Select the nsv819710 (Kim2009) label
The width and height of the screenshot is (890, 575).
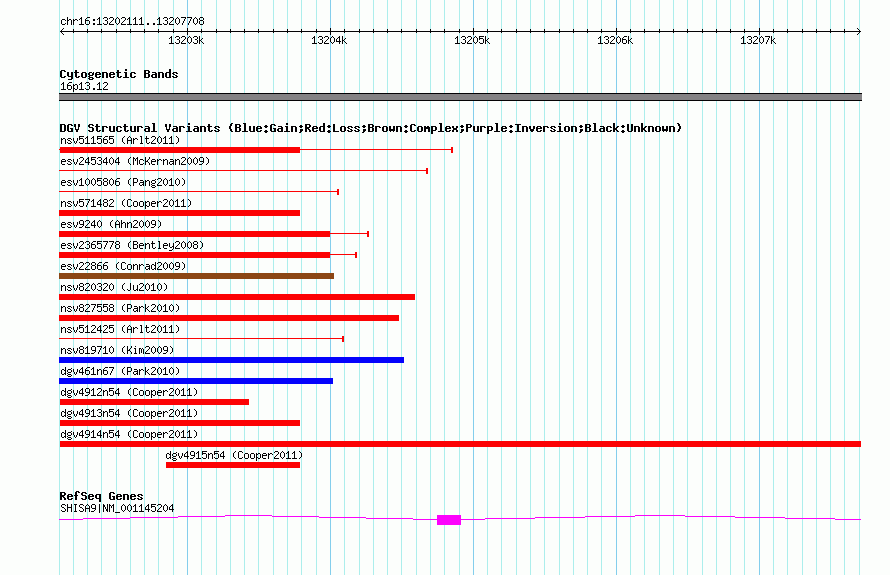click(x=117, y=350)
